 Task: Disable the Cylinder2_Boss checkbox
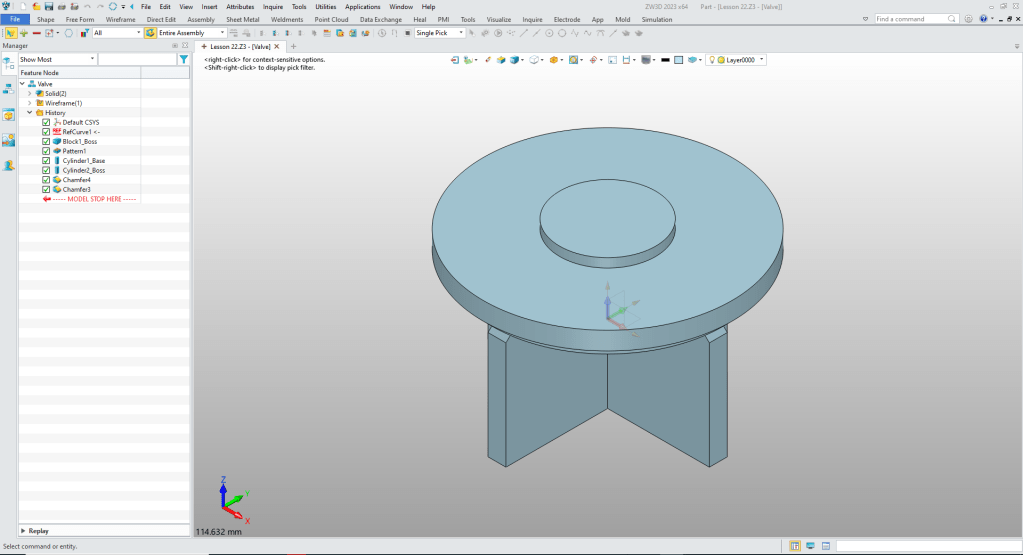[46, 170]
